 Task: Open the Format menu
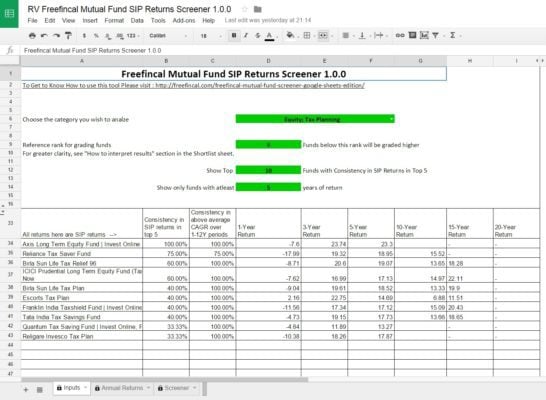click(114, 21)
